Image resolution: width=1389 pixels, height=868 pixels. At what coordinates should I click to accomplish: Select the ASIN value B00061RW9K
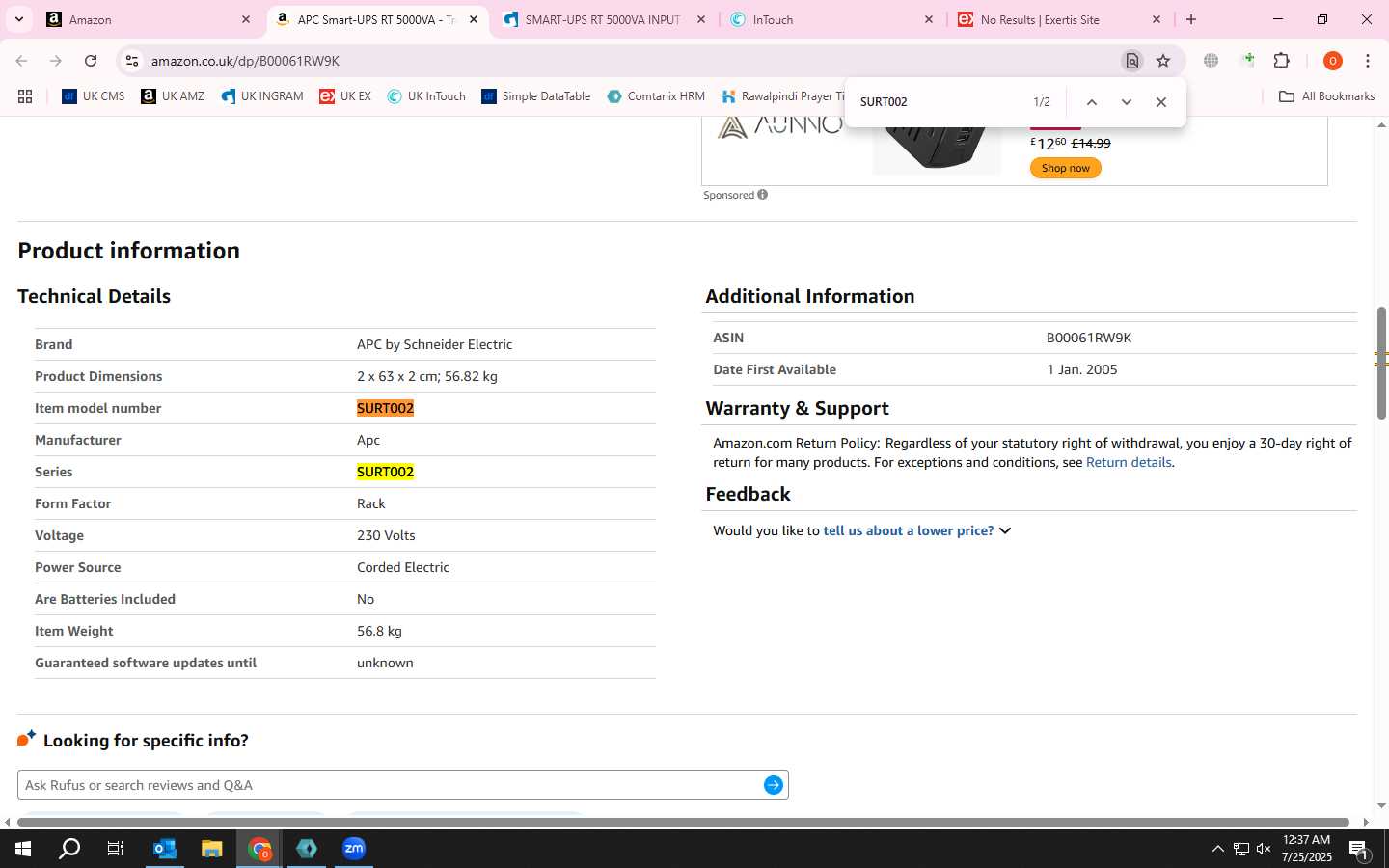point(1089,338)
